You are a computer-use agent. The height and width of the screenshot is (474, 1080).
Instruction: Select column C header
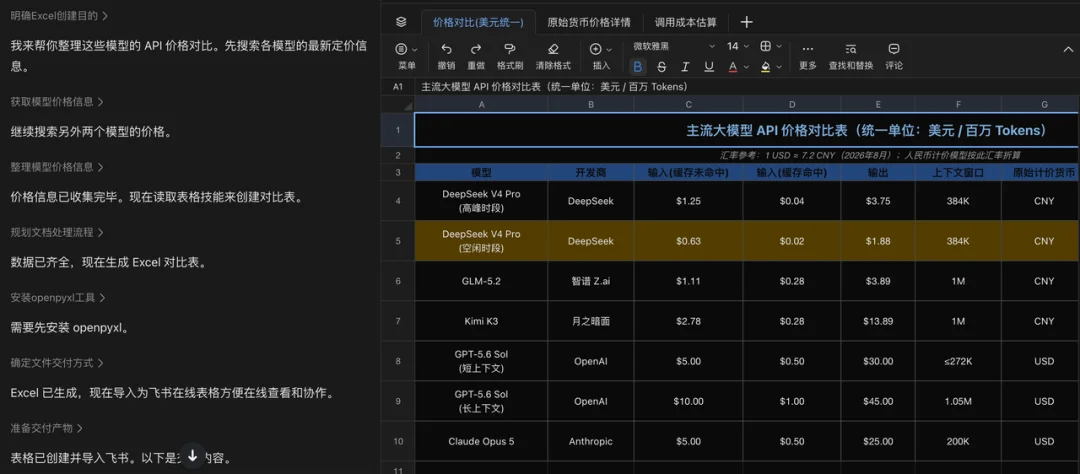click(688, 104)
